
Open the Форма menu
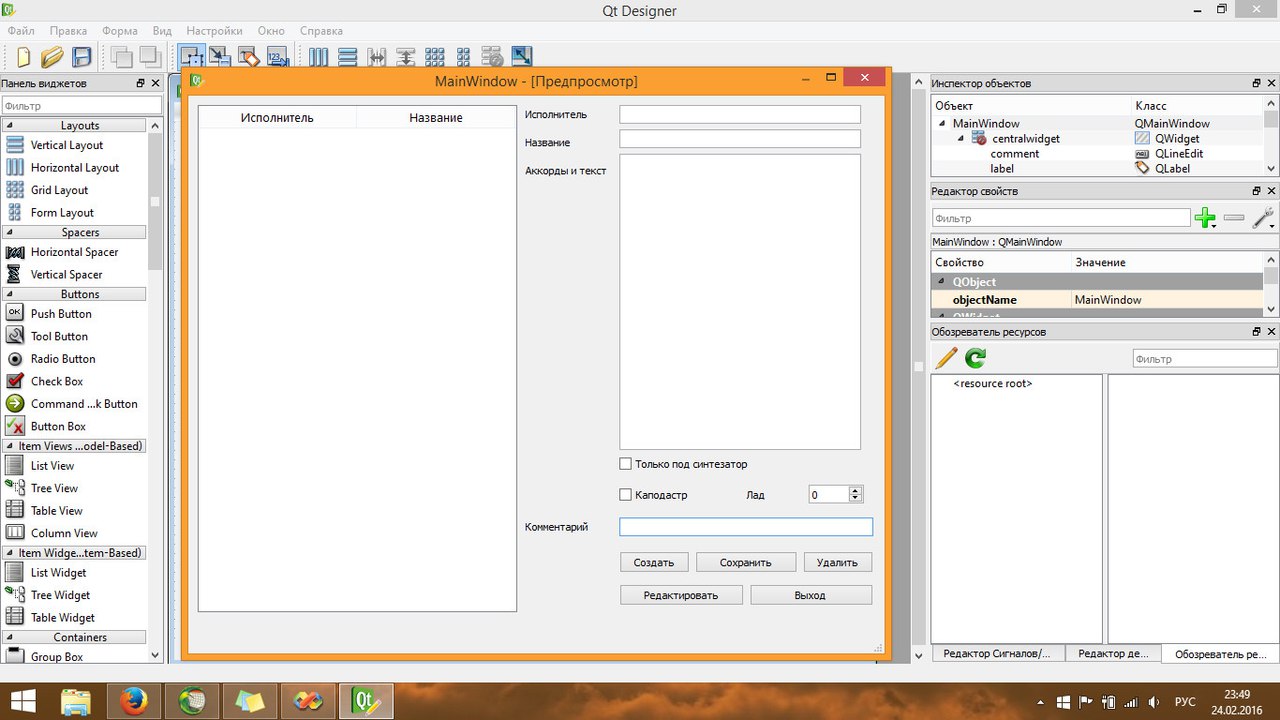coord(120,31)
